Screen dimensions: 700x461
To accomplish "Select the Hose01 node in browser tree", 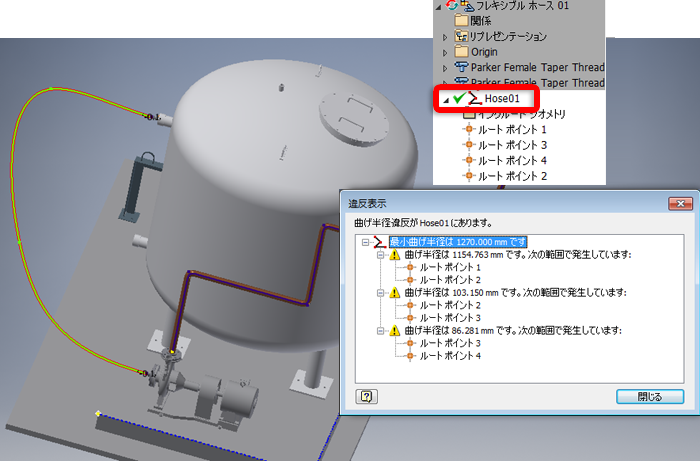I will (502, 98).
